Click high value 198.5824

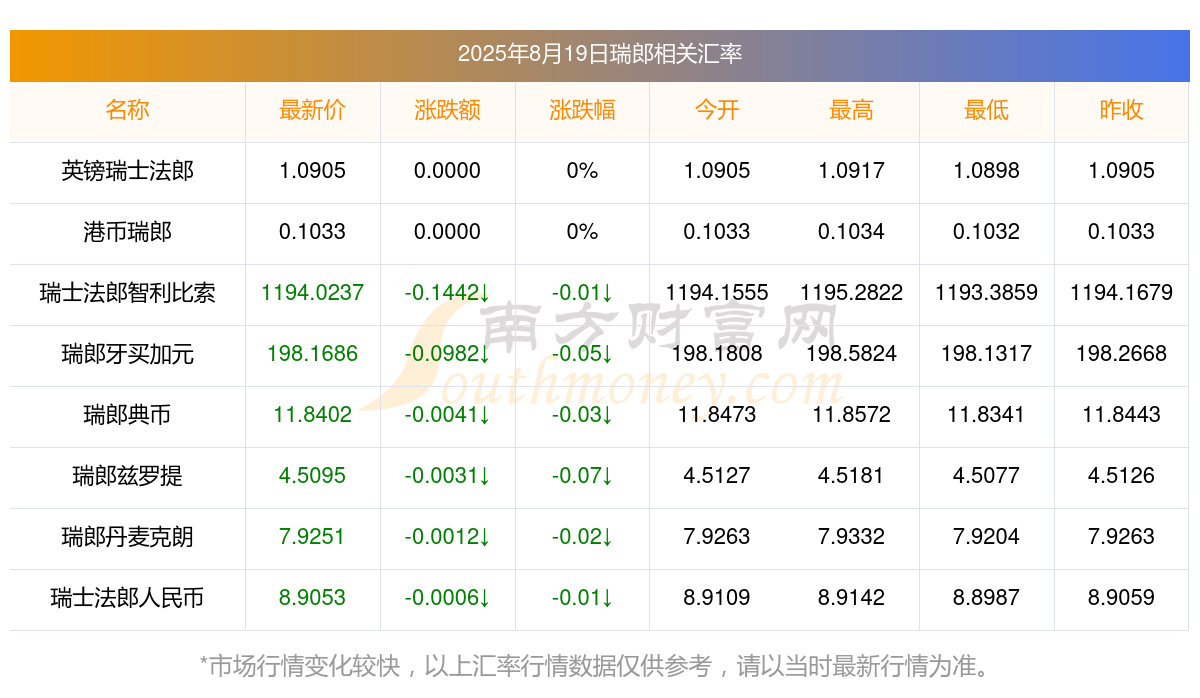click(851, 354)
